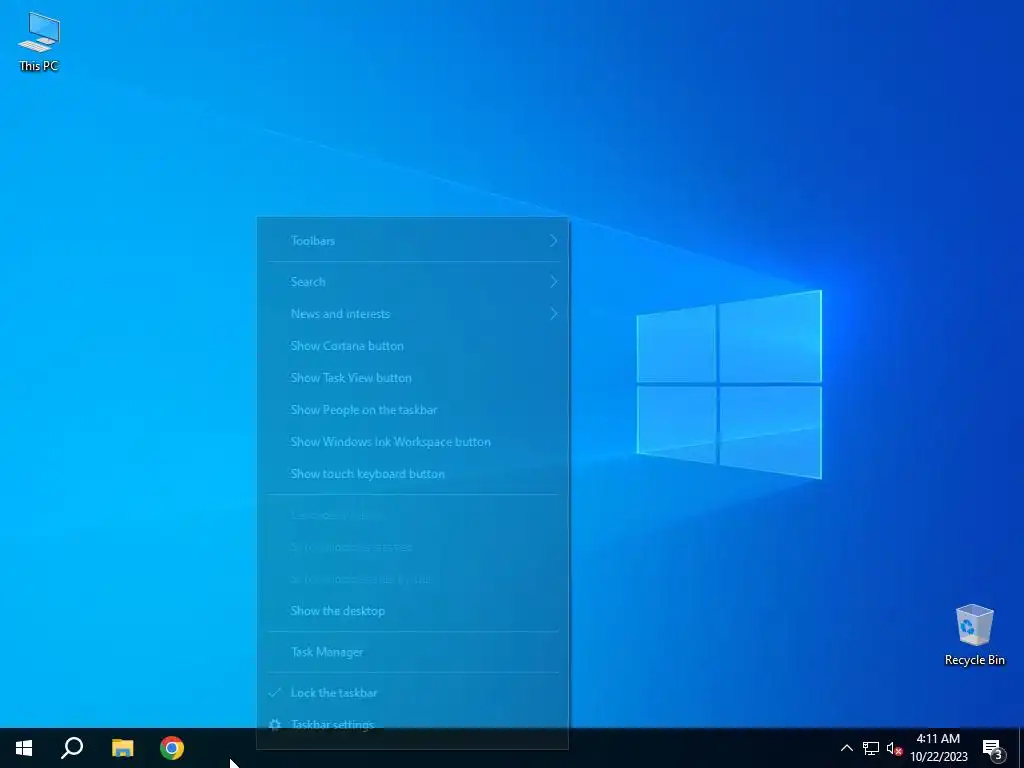Toggle Show touch keyboard button

(413, 473)
